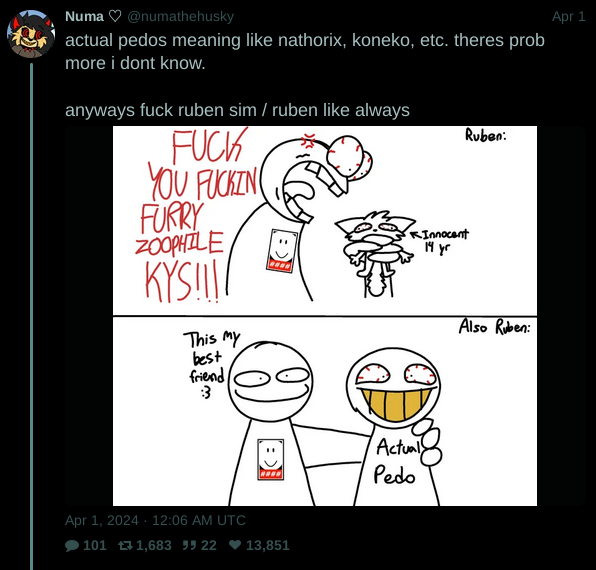Viewport: 596px width, 570px height.
Task: Open the attached comic image
Action: pos(325,316)
